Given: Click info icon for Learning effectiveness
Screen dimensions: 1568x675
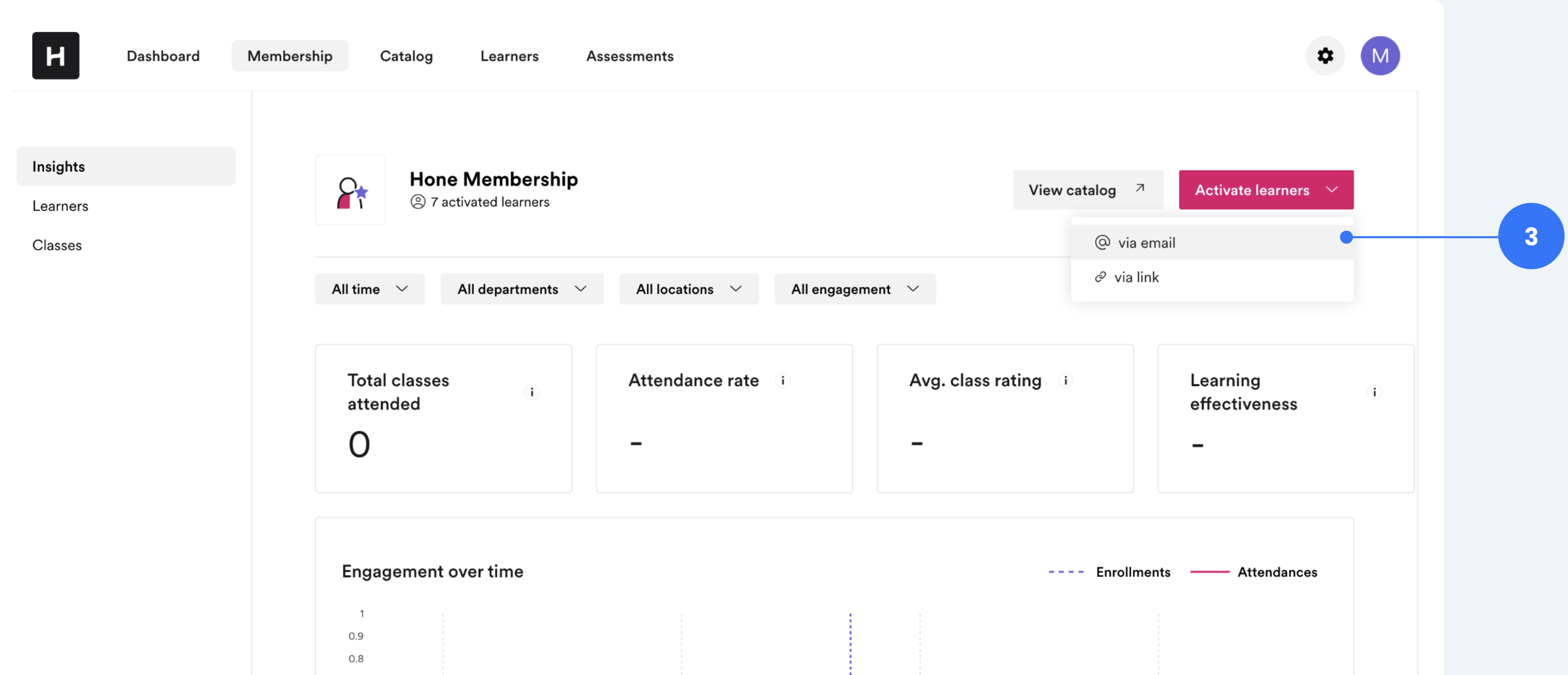Looking at the screenshot, I should click(1374, 392).
